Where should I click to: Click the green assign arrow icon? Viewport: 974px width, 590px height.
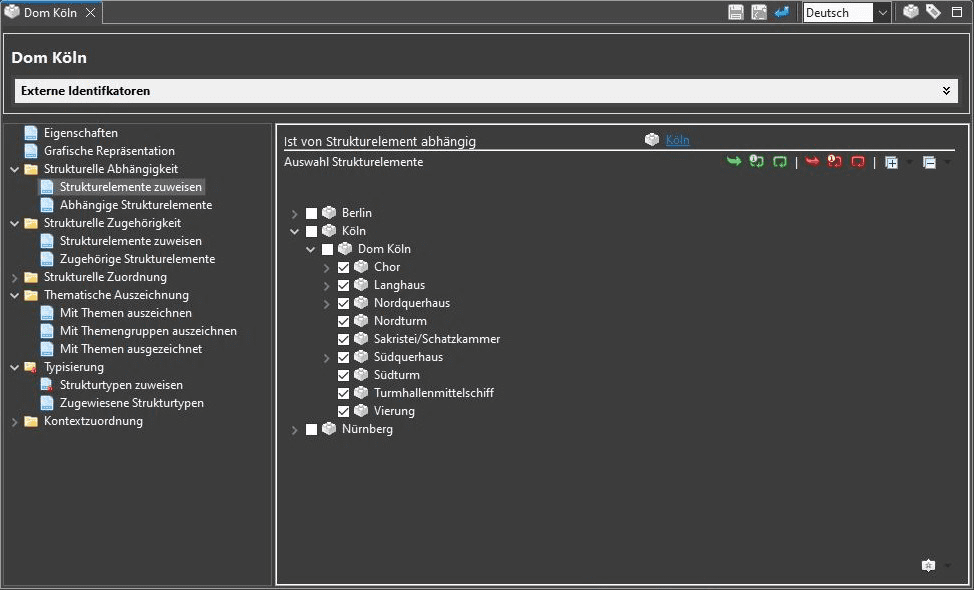(x=734, y=162)
